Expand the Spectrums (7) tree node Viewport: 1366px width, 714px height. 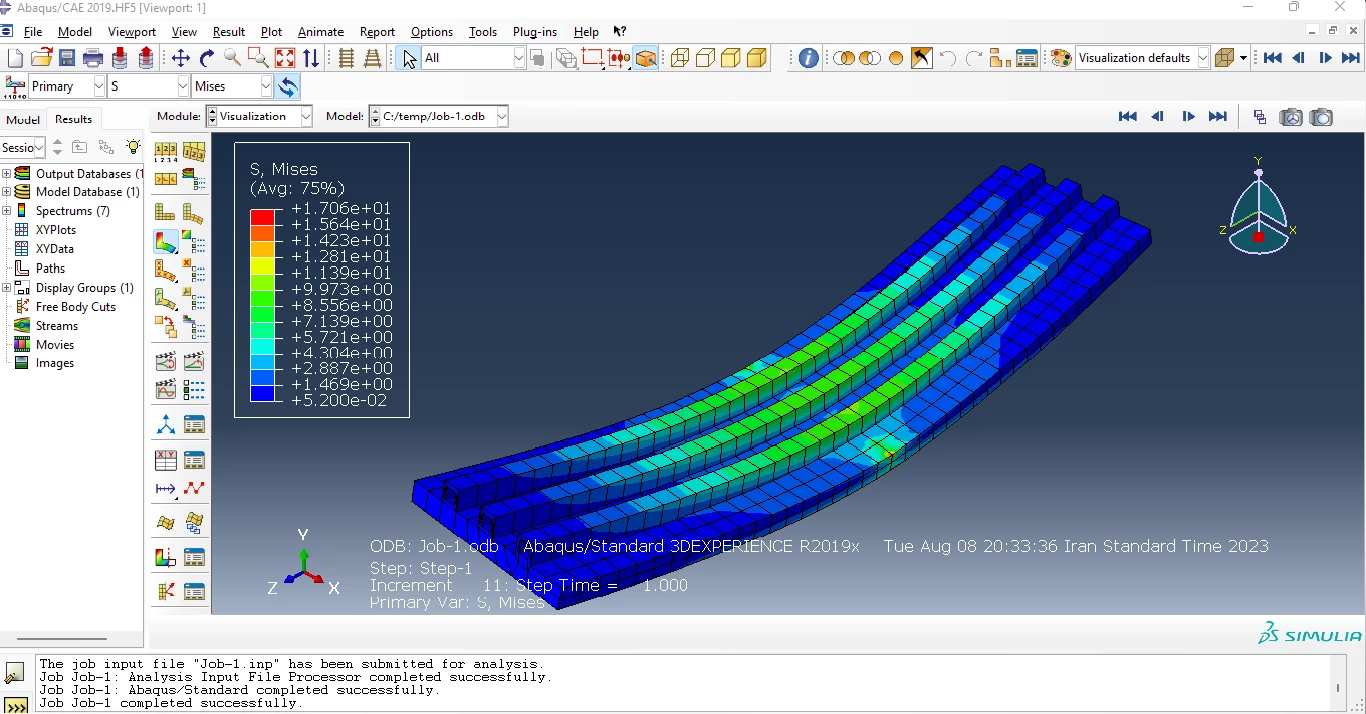tap(6, 211)
